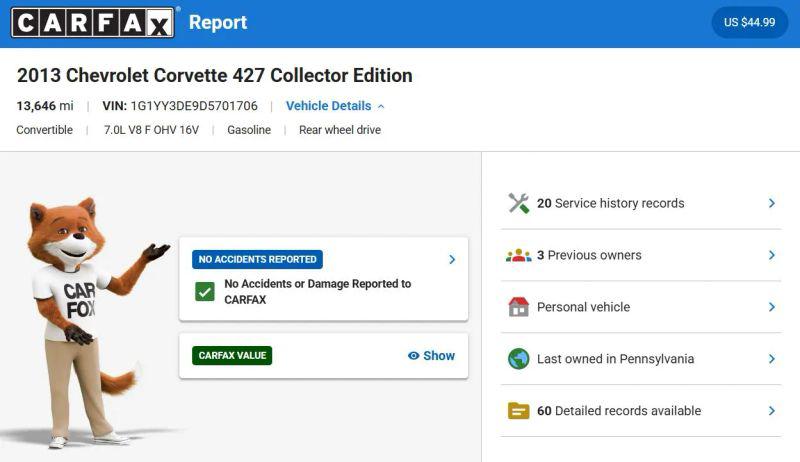Screen dimensions: 800x462
Task: Click the VIN number 1G1YY3DE9D5701706
Action: (x=194, y=106)
